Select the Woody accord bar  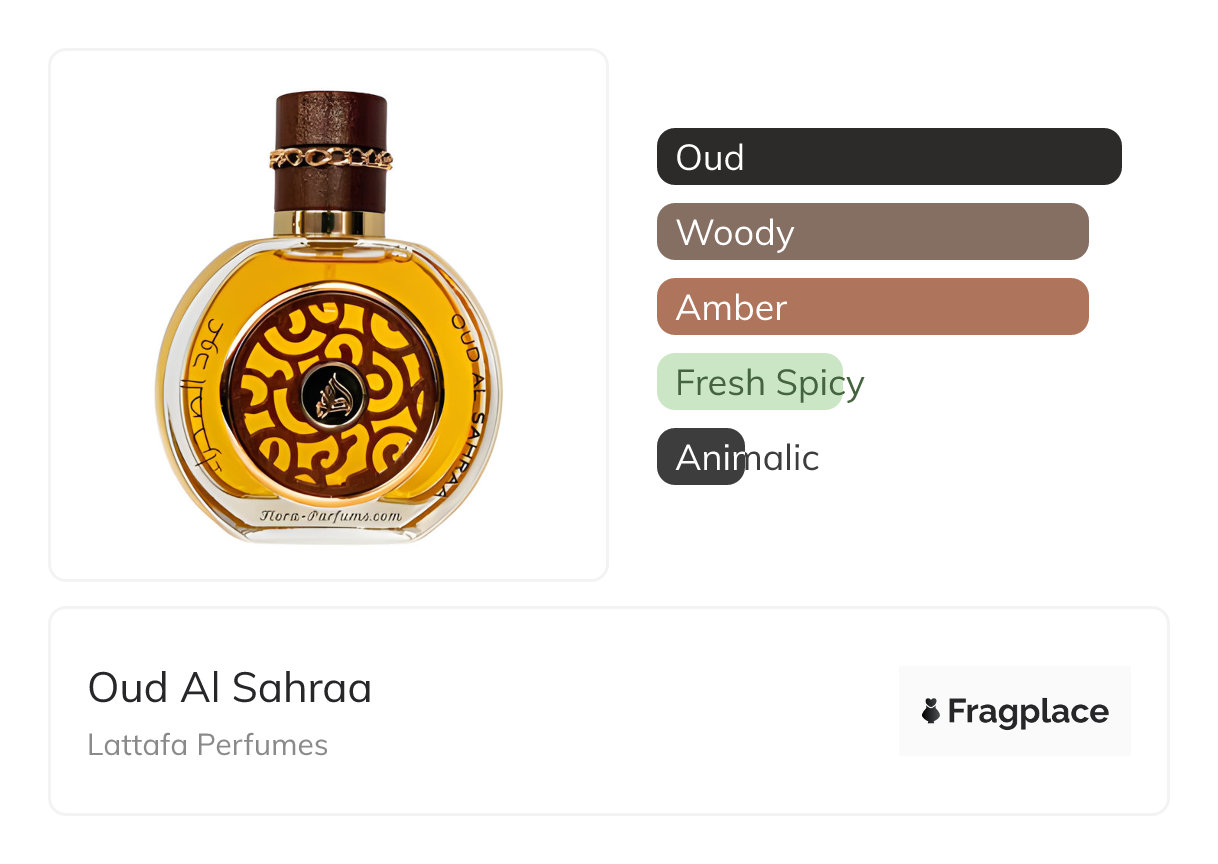click(x=872, y=232)
